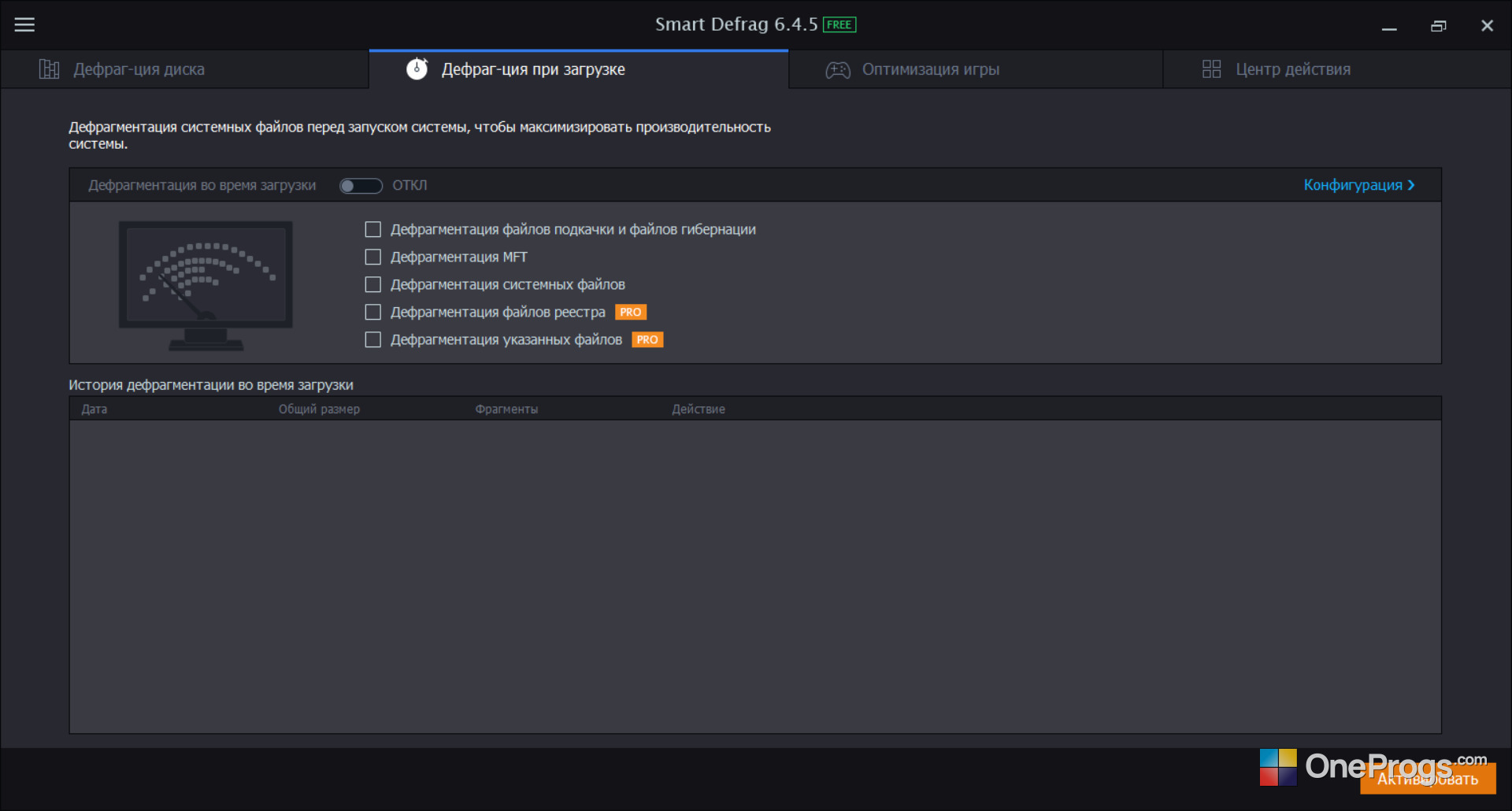
Task: Check the Дефрагментация MFT option
Action: [373, 257]
